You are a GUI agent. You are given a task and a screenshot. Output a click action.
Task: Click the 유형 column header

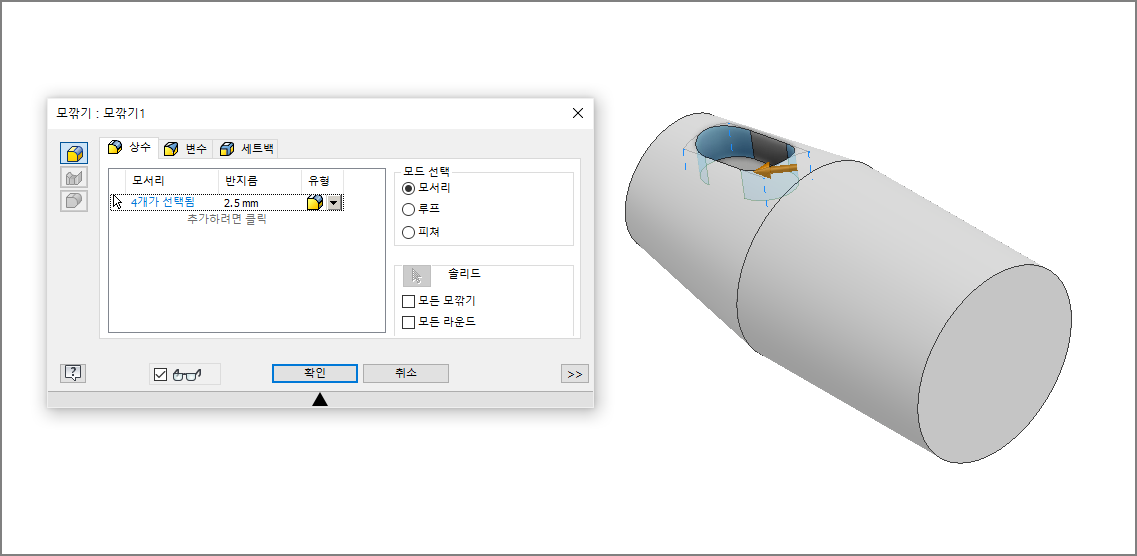coord(322,181)
